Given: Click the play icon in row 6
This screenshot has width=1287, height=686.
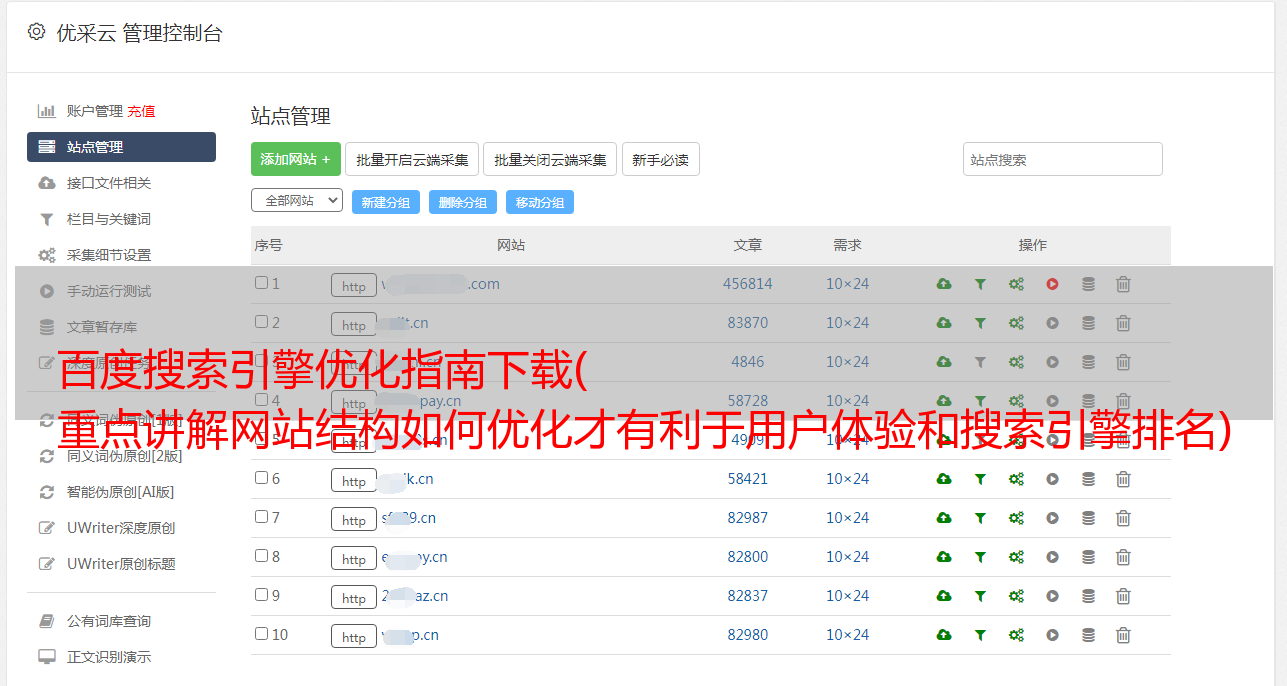Looking at the screenshot, I should click(1052, 479).
